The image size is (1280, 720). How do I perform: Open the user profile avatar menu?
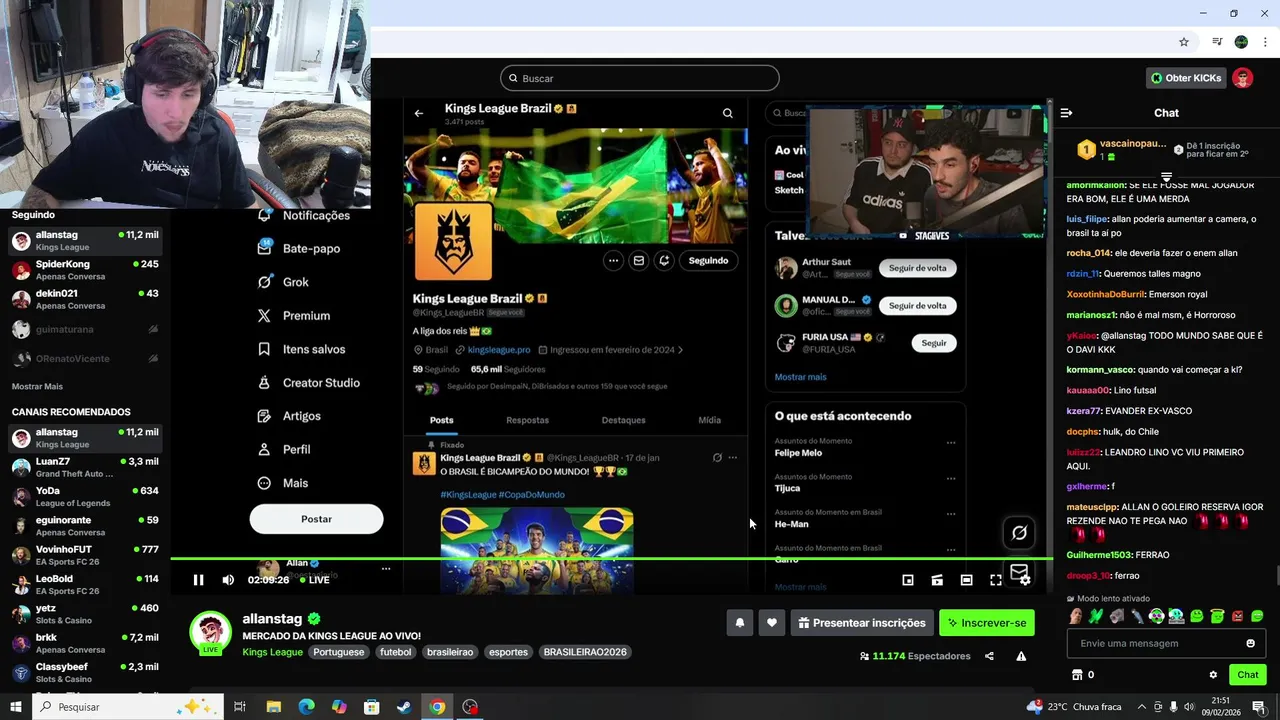[1242, 78]
